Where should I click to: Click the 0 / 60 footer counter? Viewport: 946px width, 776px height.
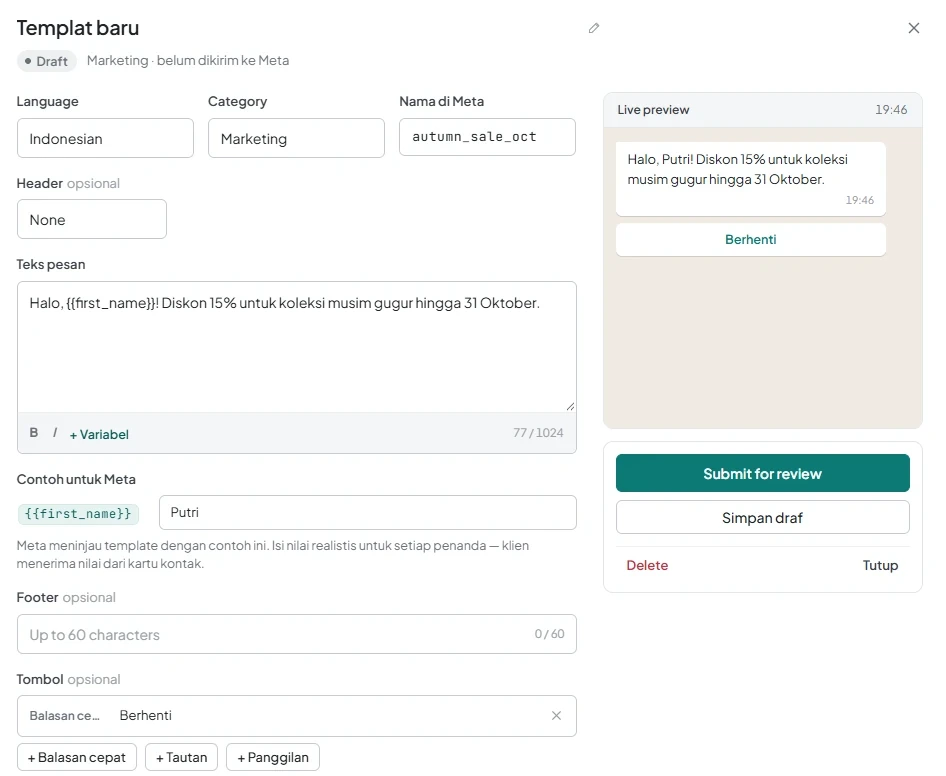[x=550, y=634]
